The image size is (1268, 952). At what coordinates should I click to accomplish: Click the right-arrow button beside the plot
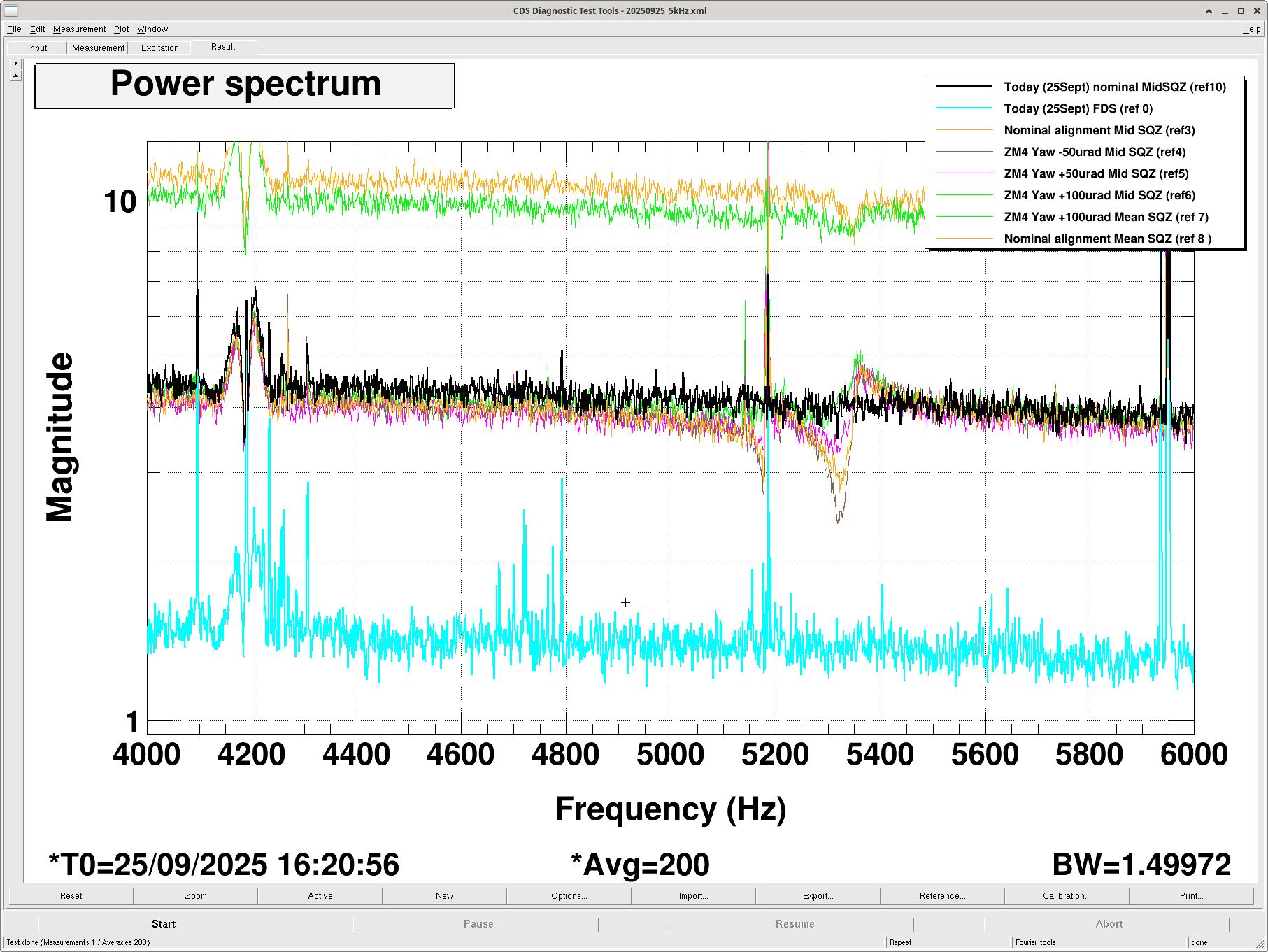coord(16,63)
